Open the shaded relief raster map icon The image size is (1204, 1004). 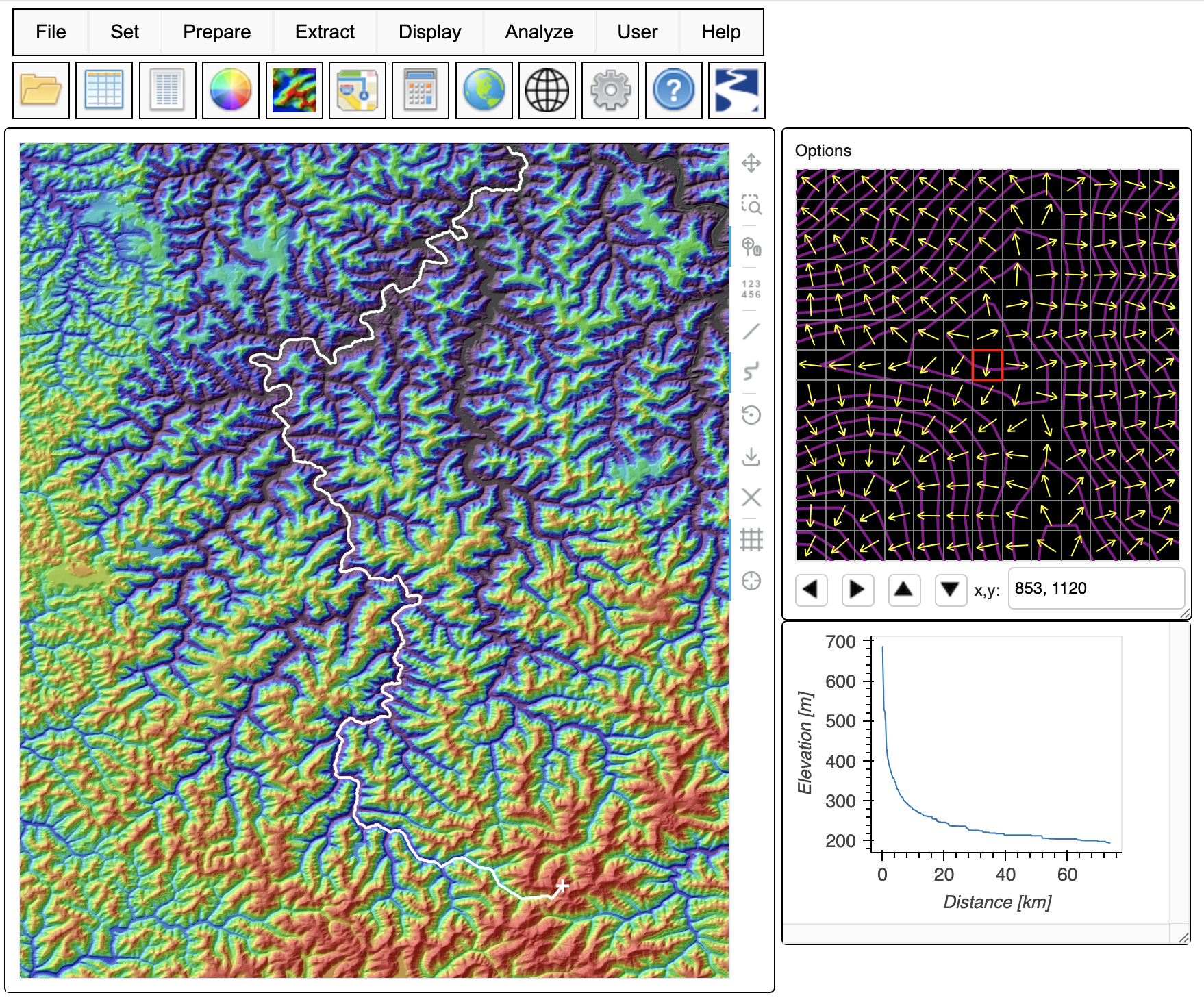[294, 90]
